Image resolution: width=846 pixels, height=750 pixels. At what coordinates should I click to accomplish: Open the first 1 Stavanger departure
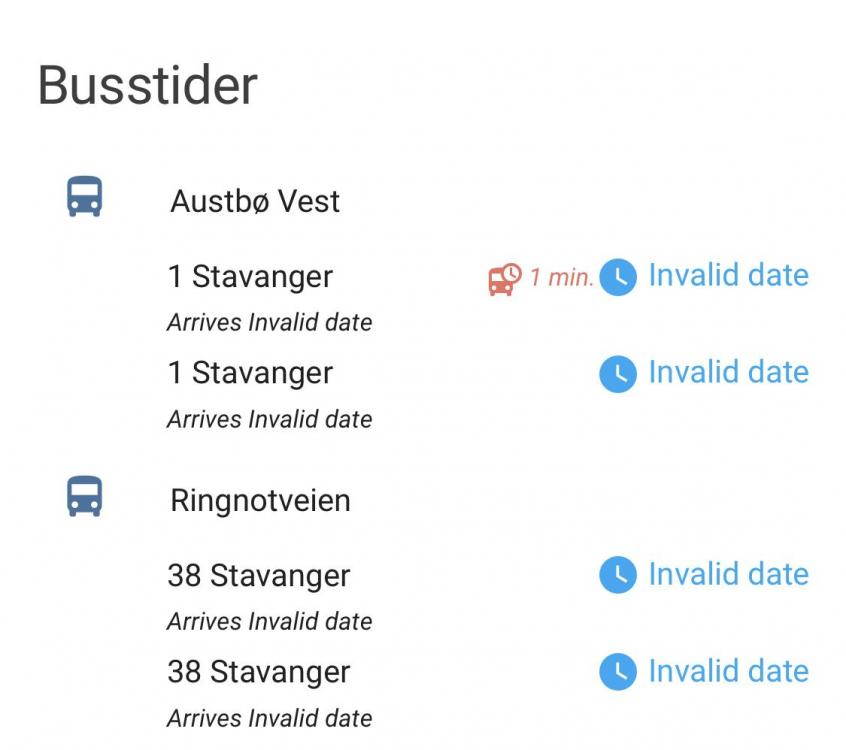click(x=250, y=276)
